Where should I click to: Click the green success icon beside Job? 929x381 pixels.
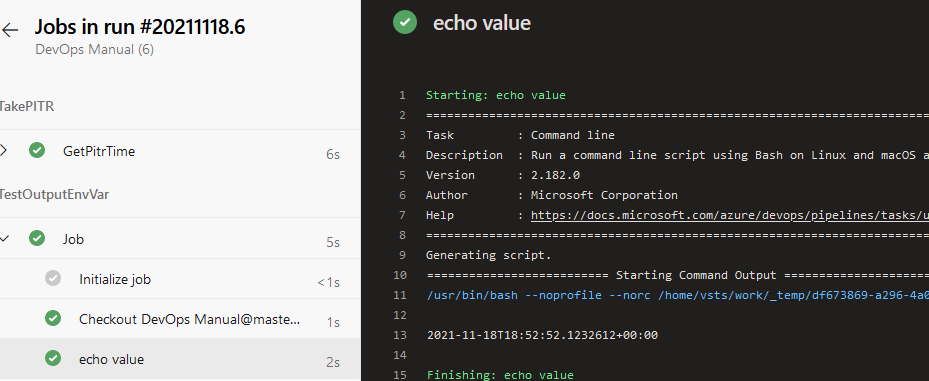[x=37, y=239]
